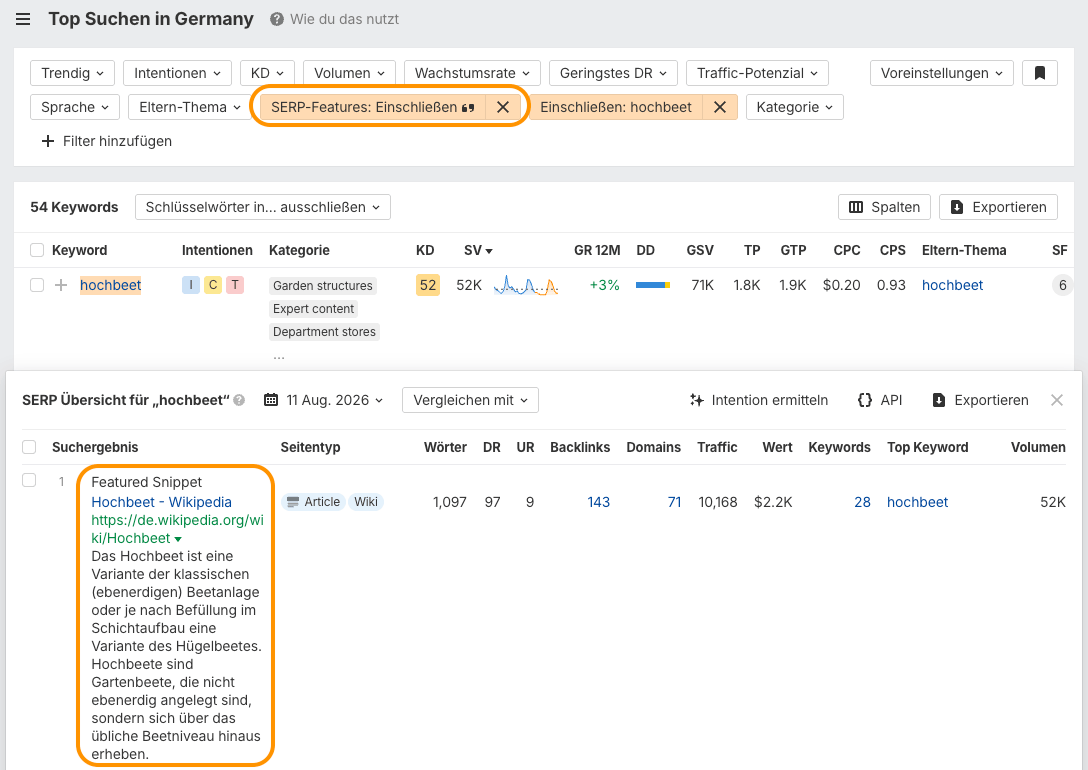Click Wie du das nutzt link

(344, 19)
